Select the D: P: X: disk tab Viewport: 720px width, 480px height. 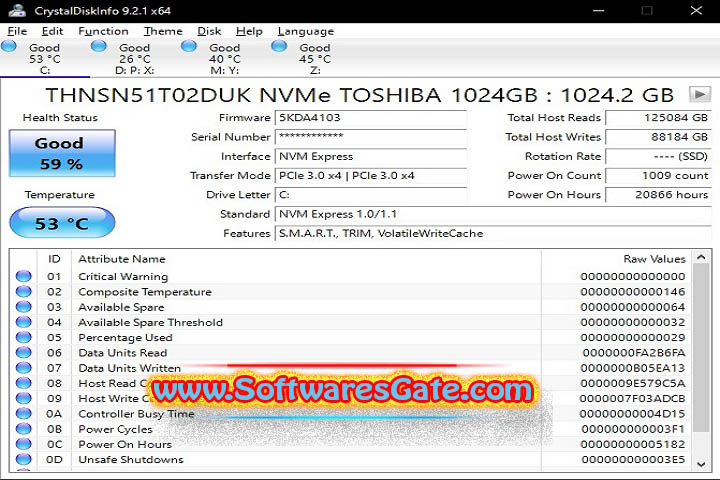(135, 59)
